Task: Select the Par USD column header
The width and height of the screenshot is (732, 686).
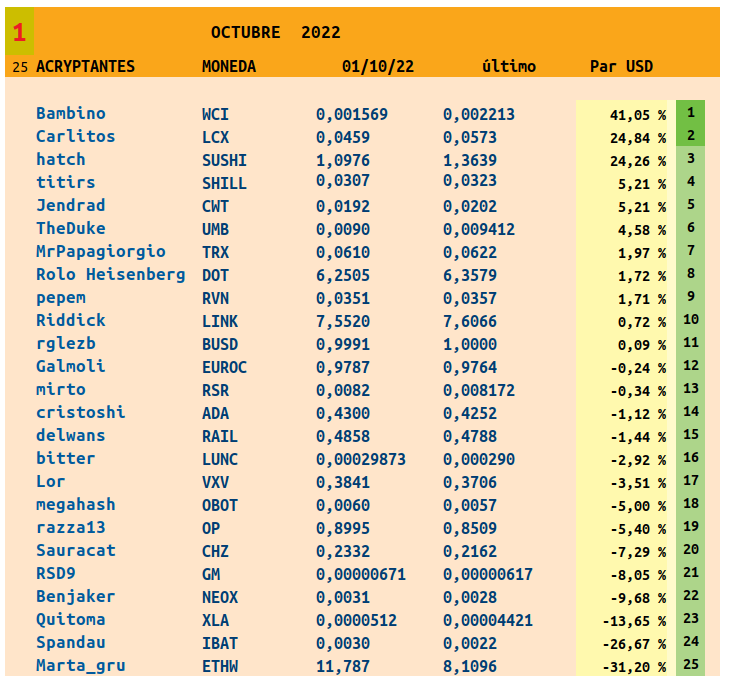Action: 621,67
